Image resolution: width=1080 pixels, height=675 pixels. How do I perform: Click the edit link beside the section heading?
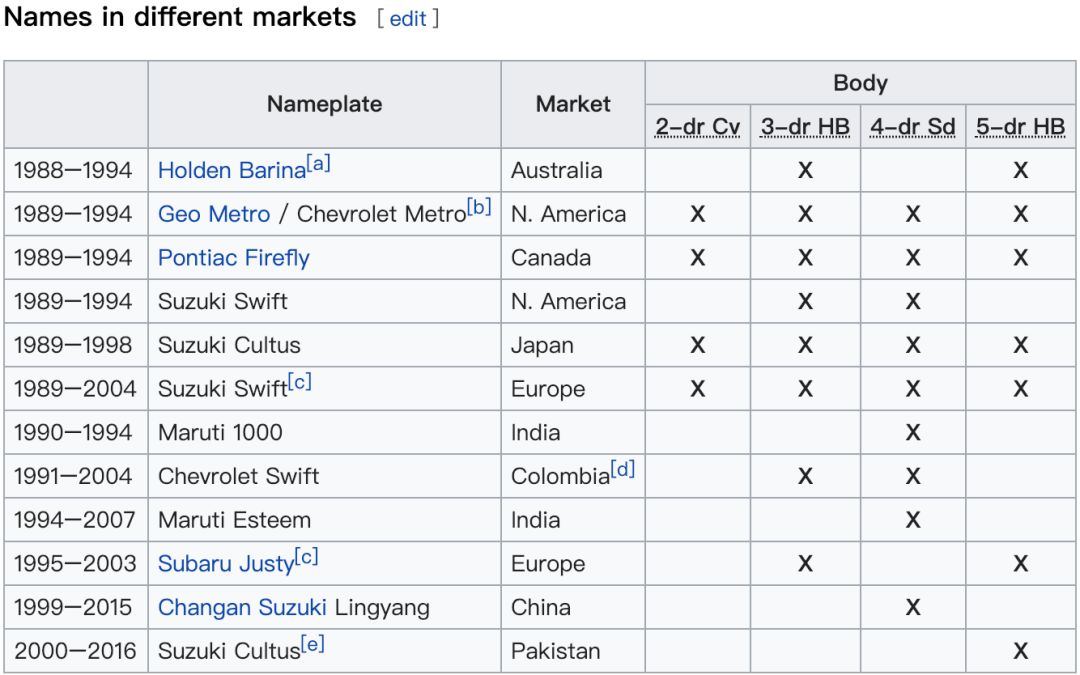(408, 19)
